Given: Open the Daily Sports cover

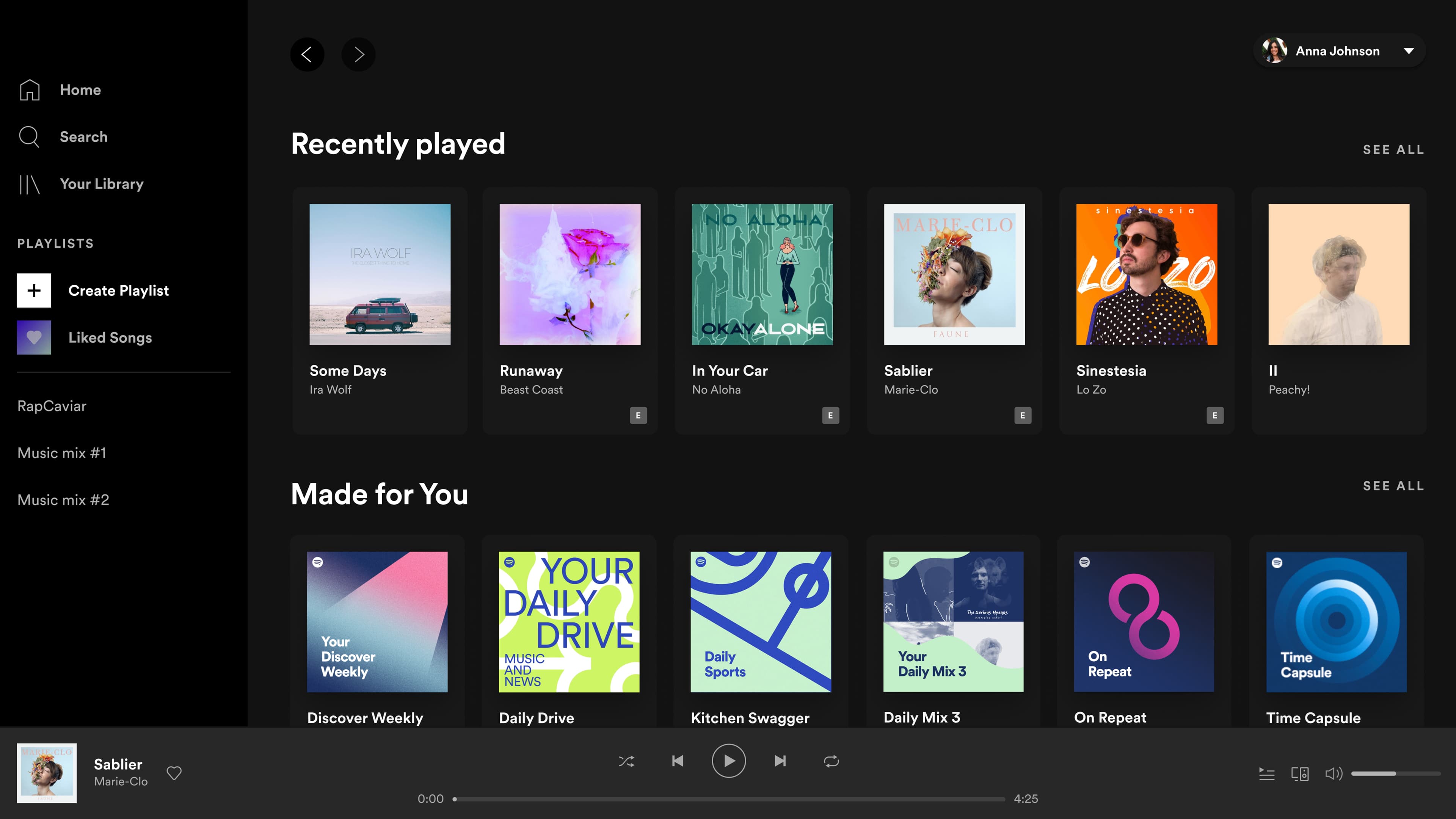Looking at the screenshot, I should coord(761,622).
